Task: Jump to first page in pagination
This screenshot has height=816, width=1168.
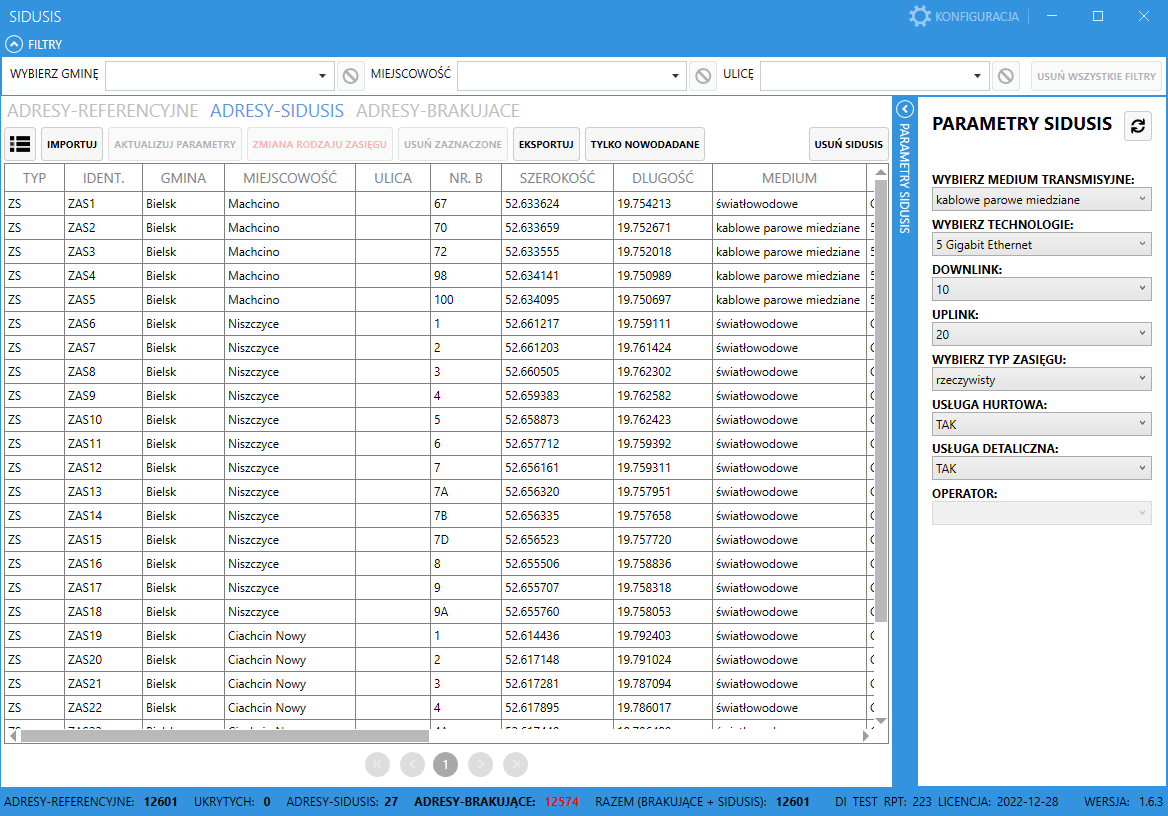Action: coord(378,764)
